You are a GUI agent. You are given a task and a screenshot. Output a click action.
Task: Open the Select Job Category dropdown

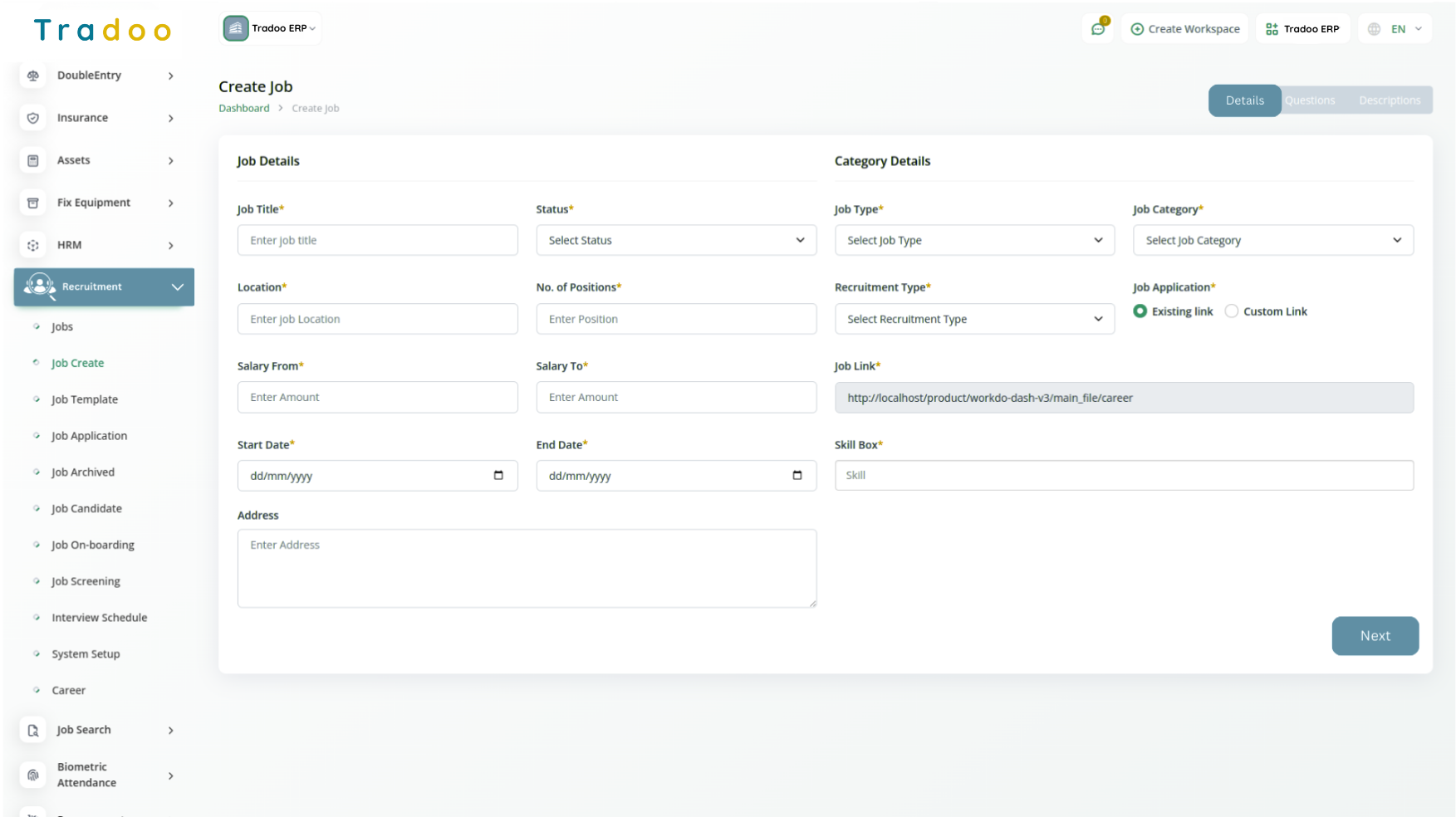pos(1273,240)
